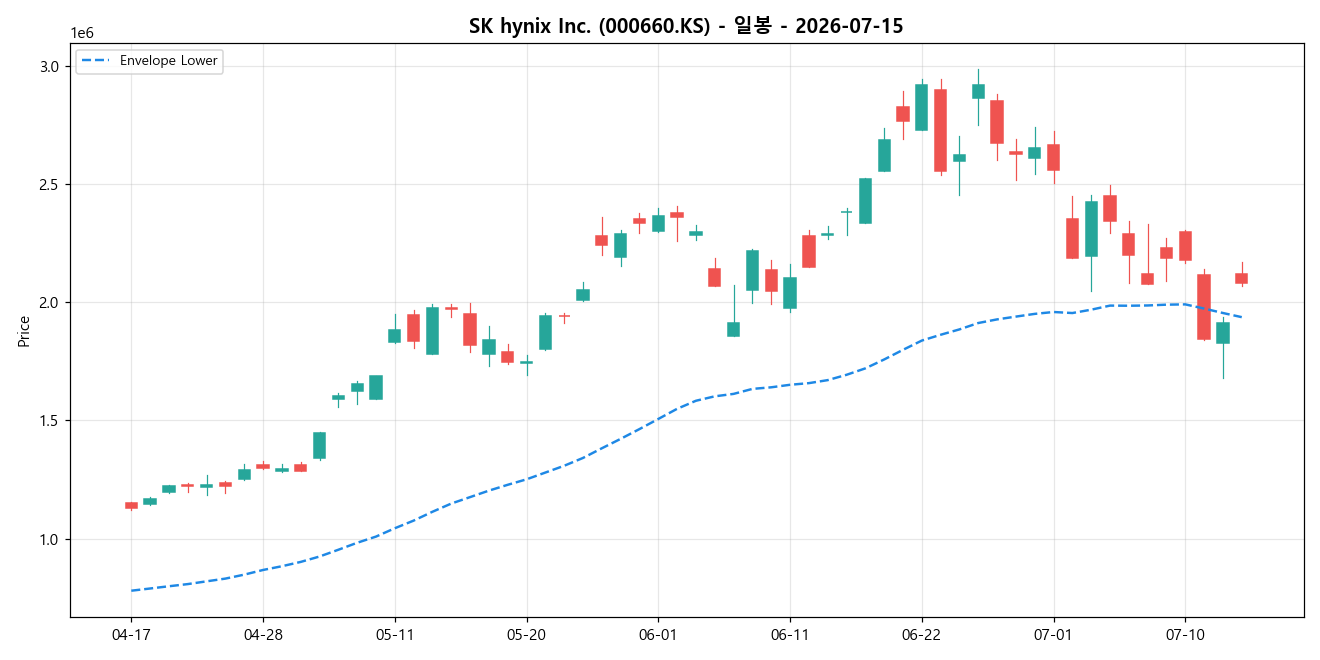This screenshot has height=660, width=1320.
Task: Click the last red candlestick on the right
Action: (x=1241, y=278)
